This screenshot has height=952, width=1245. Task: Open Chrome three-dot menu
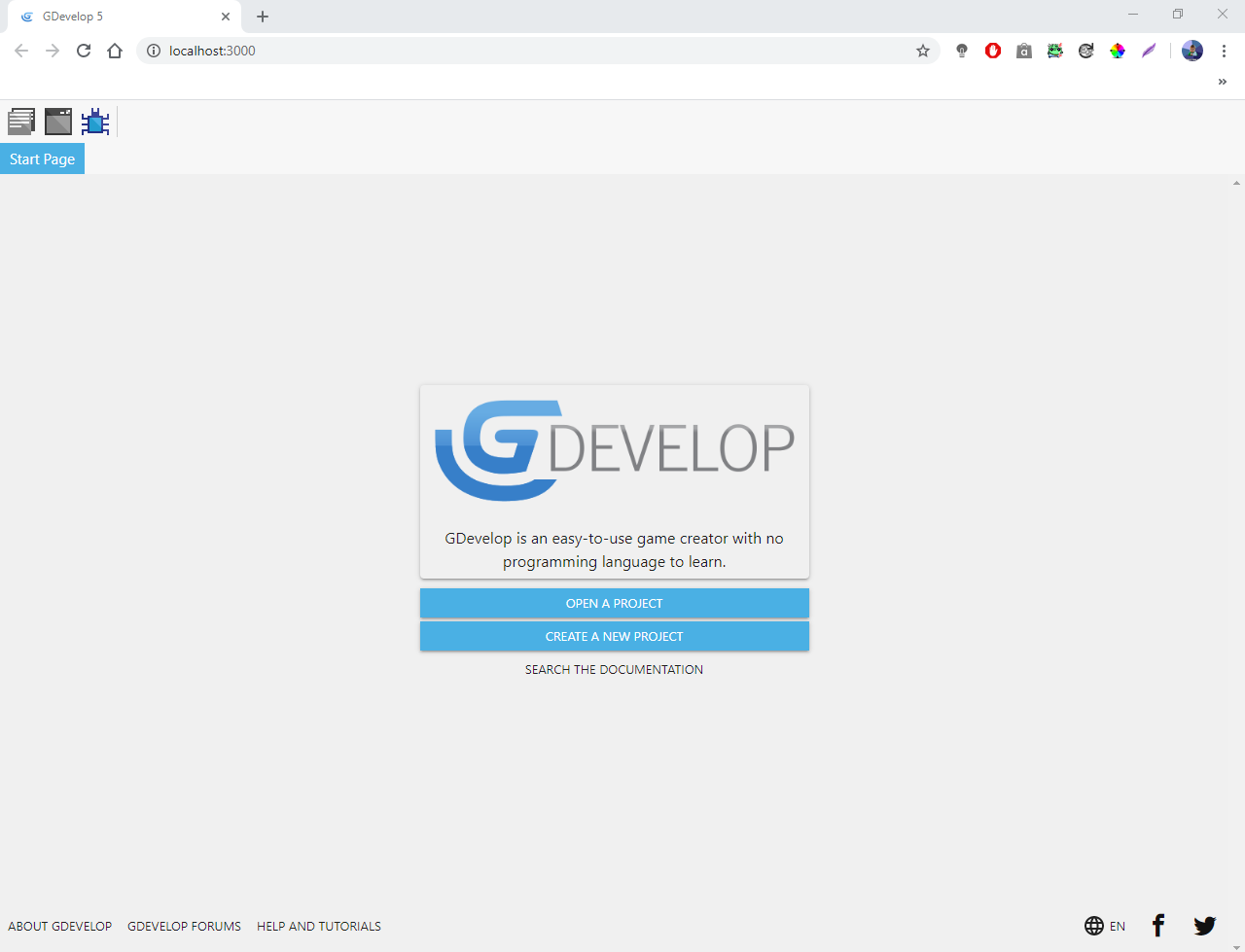point(1224,51)
